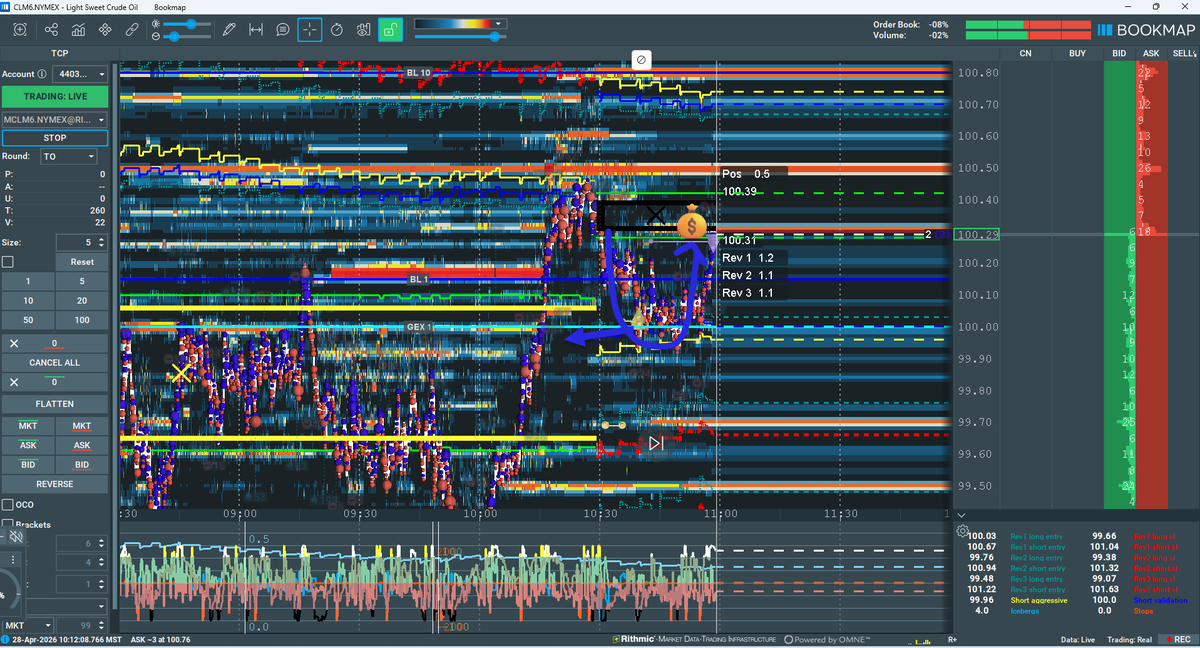Click the snapshot capture icon in toolbar
The width and height of the screenshot is (1200, 648).
point(19,30)
